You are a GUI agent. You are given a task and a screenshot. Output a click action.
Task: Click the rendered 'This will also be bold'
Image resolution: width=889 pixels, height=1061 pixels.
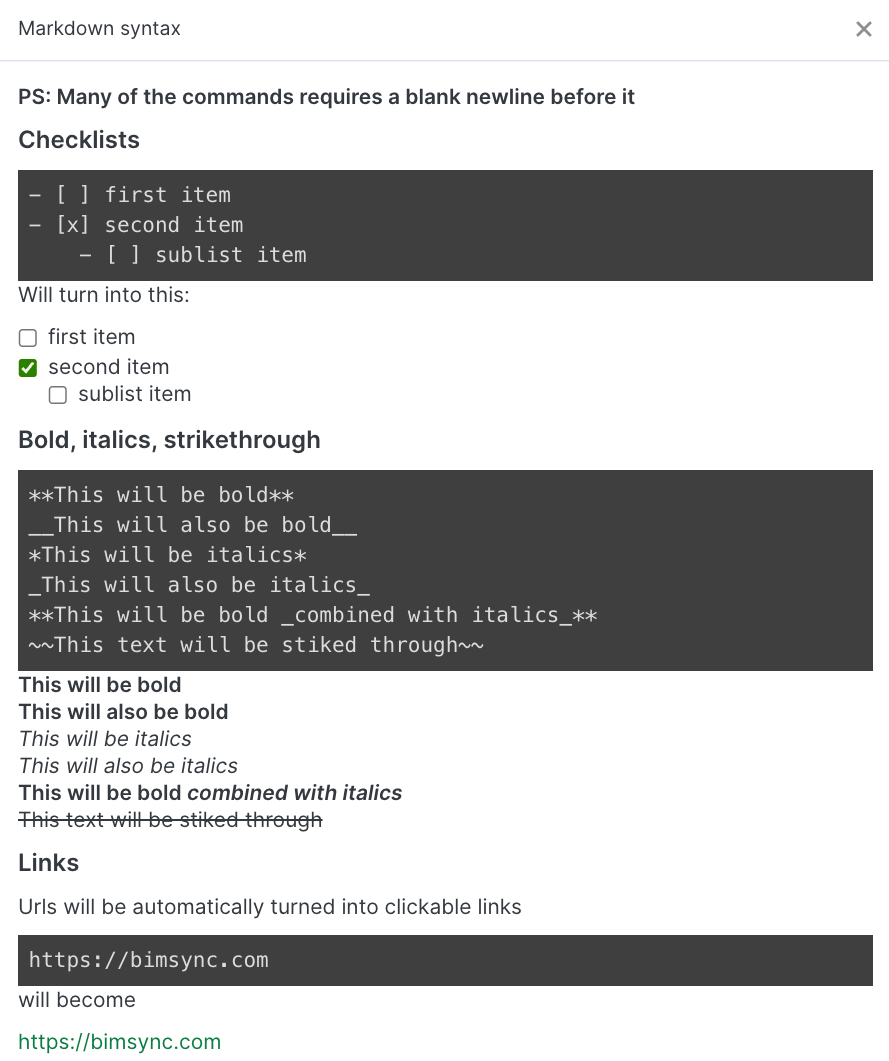point(123,712)
